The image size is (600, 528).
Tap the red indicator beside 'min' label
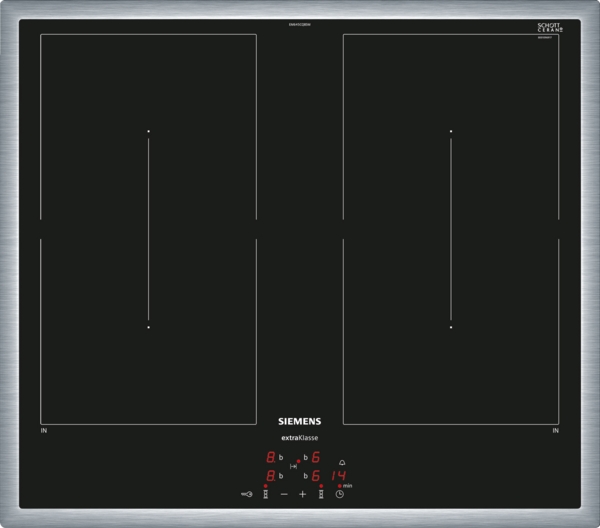[340, 486]
